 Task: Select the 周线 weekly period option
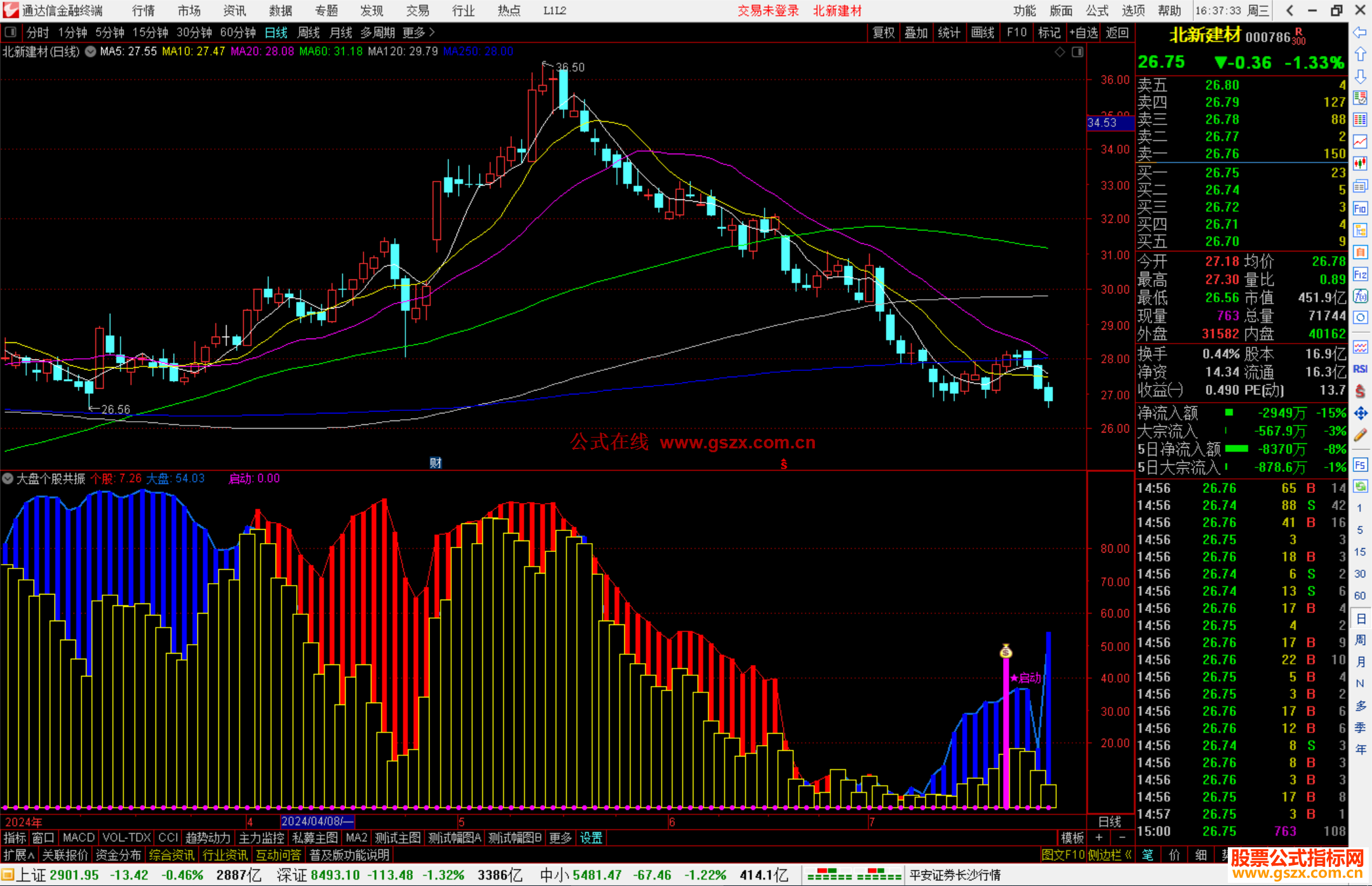pos(309,32)
